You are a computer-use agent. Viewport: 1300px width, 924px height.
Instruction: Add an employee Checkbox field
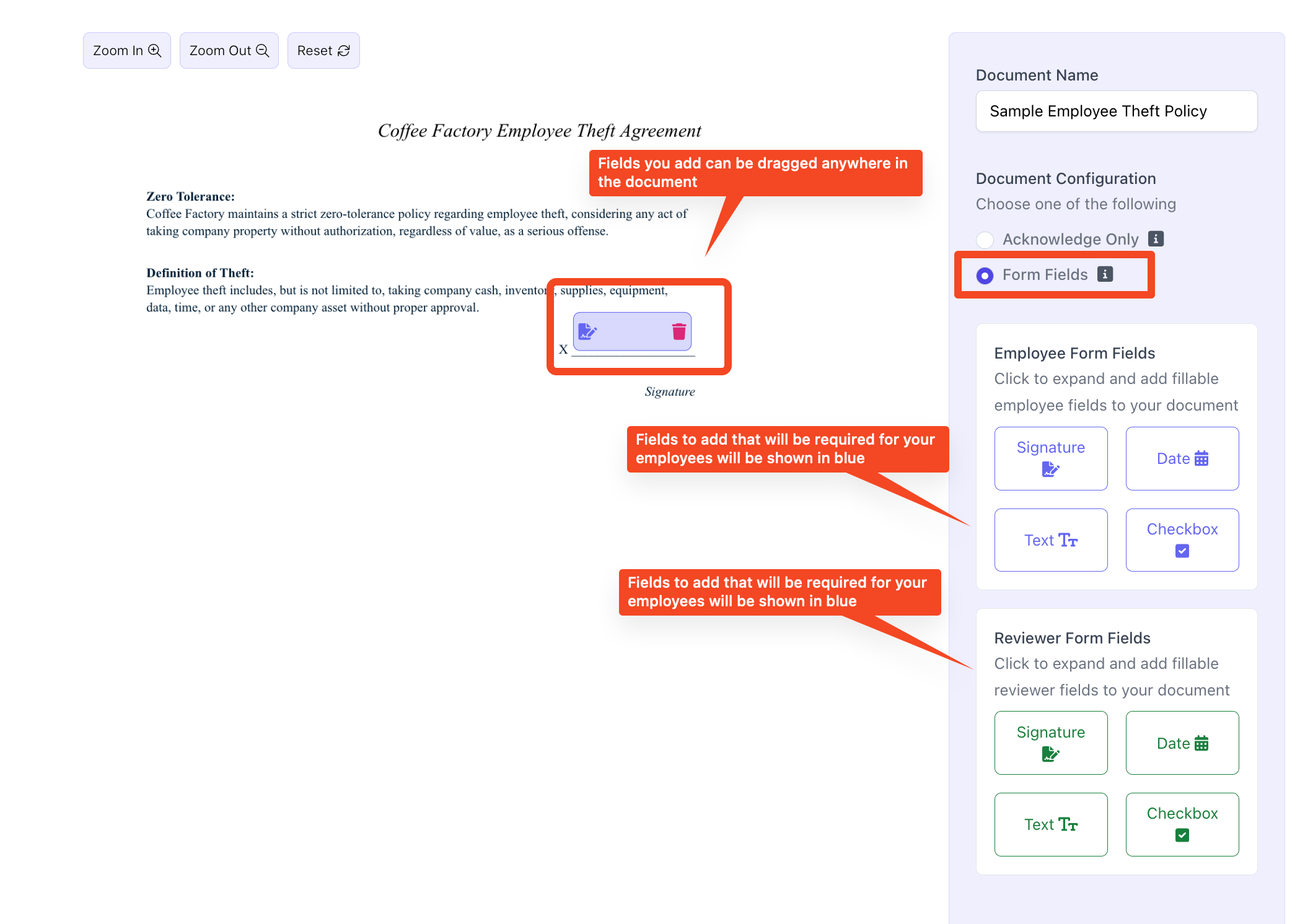click(x=1182, y=539)
